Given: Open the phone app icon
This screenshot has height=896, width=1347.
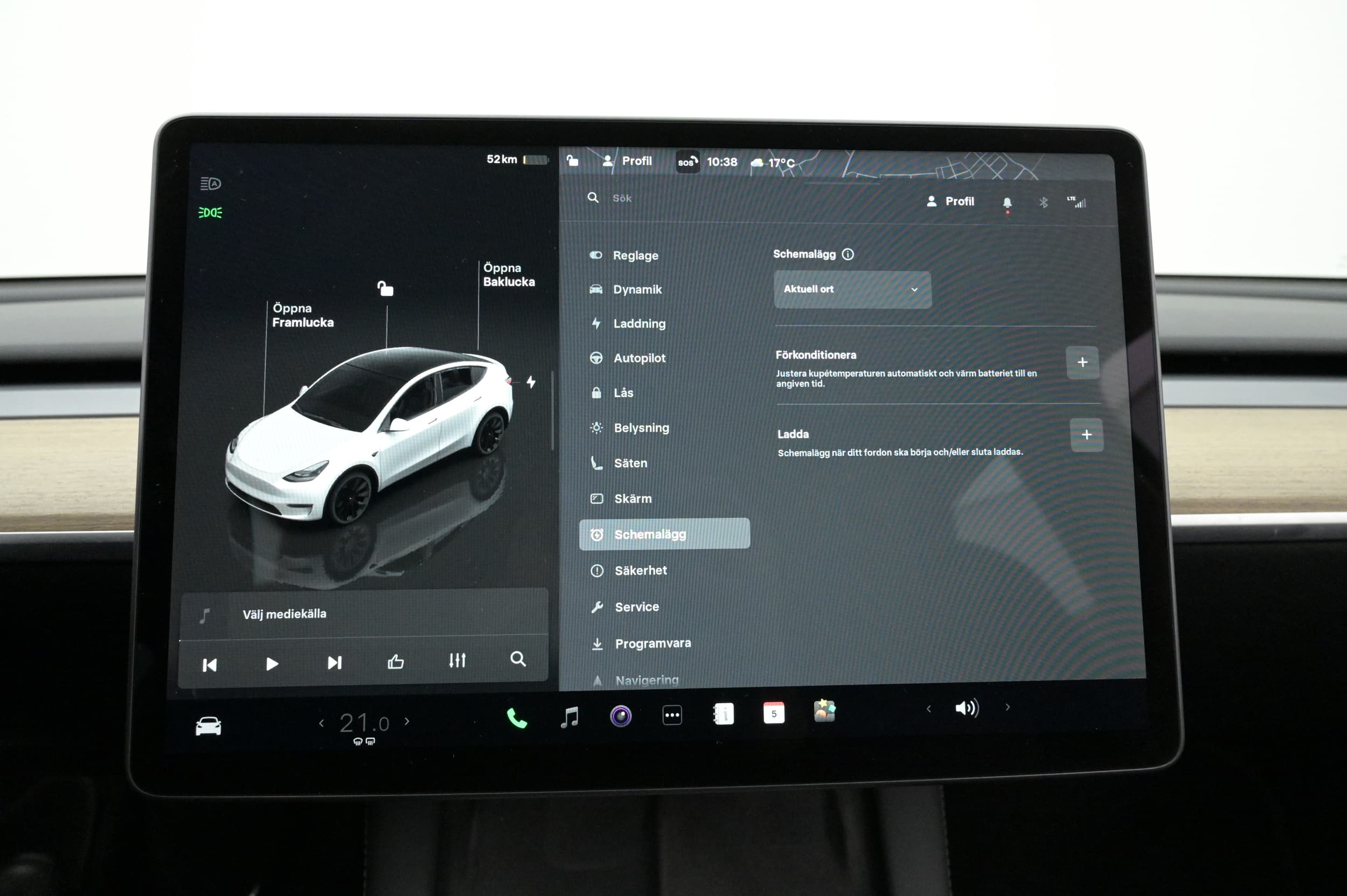Looking at the screenshot, I should pos(516,718).
